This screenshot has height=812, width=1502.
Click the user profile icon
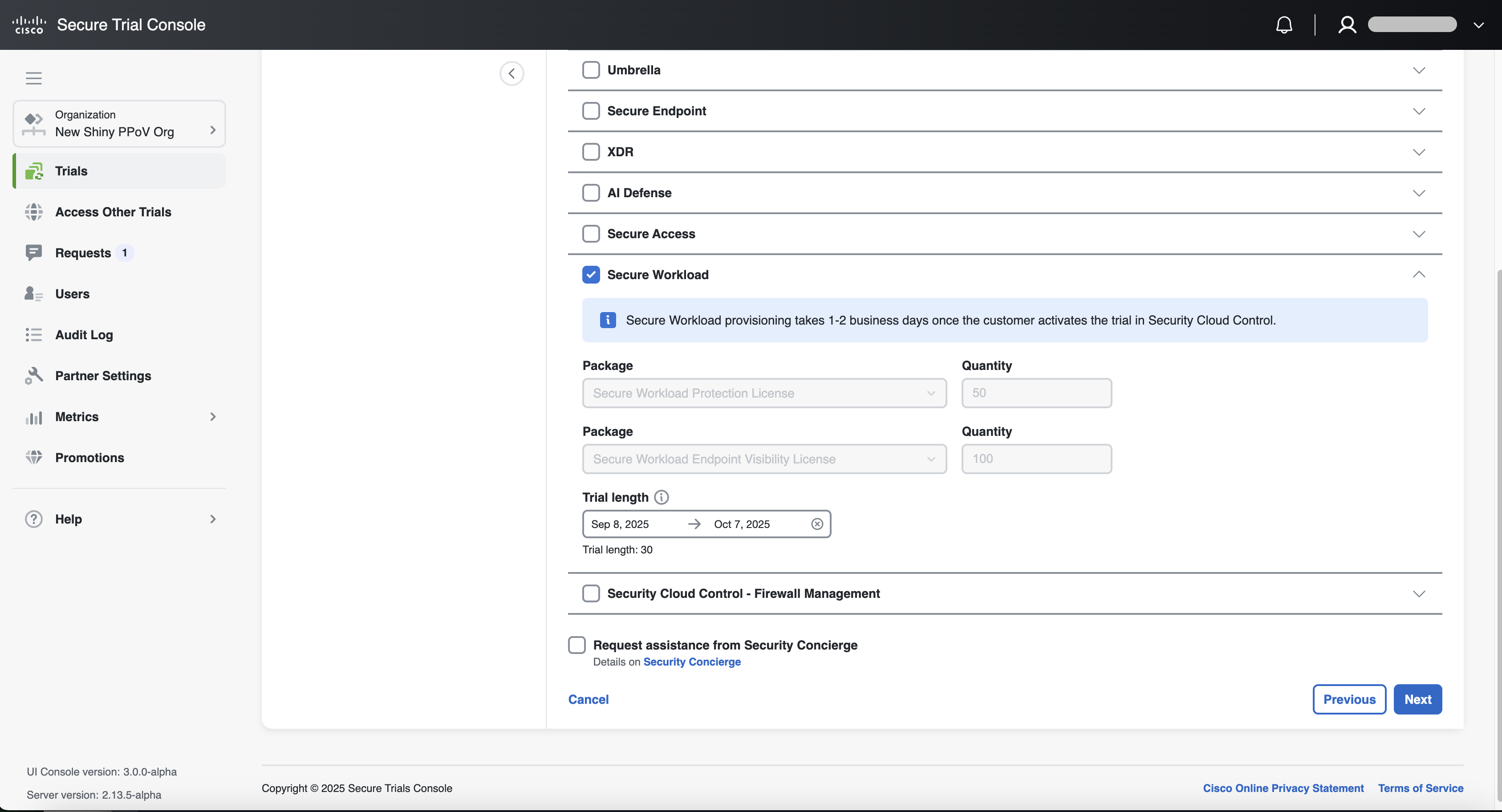click(1347, 24)
